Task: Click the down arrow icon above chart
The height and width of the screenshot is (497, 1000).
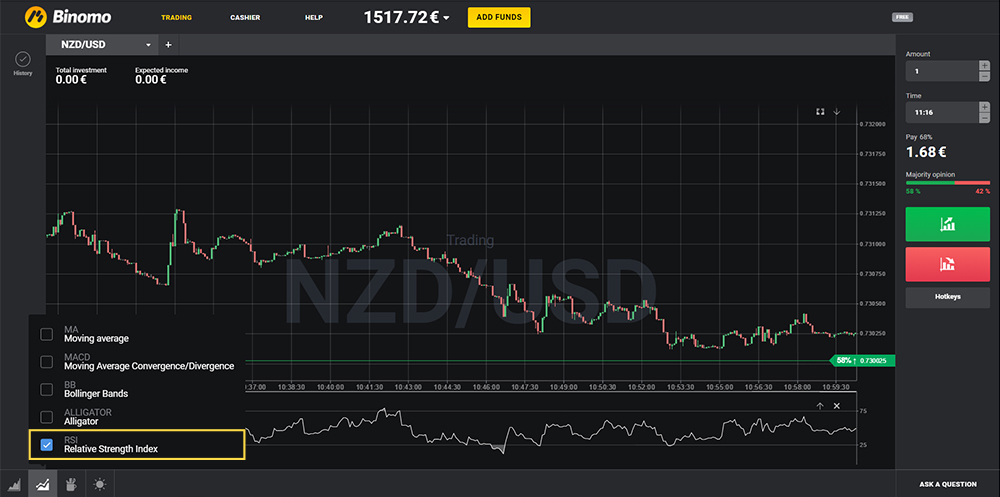Action: click(837, 112)
